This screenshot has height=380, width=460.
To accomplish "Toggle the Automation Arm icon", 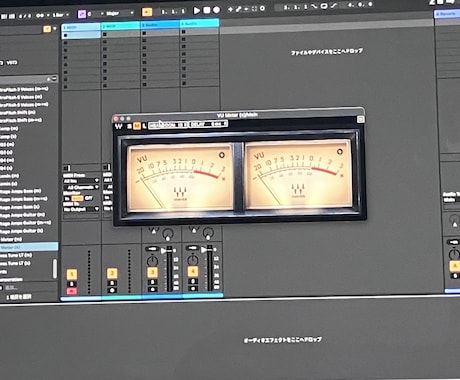I will (239, 9).
